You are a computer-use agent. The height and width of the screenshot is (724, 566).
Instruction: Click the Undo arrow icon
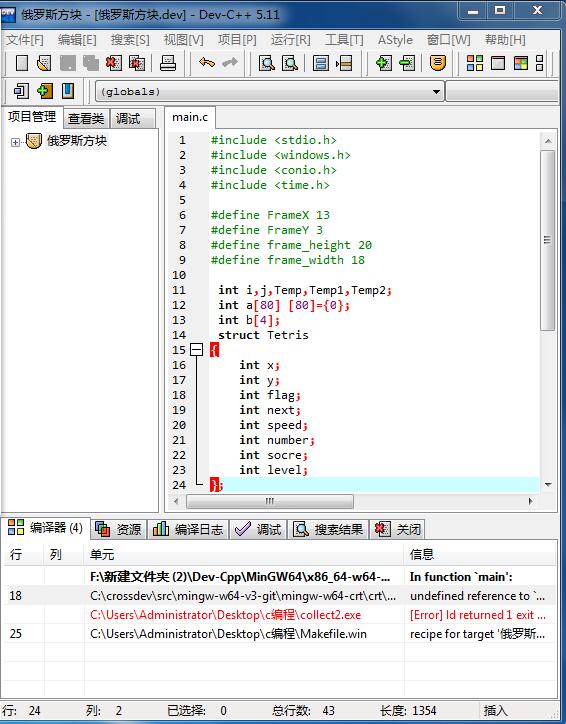click(x=206, y=62)
